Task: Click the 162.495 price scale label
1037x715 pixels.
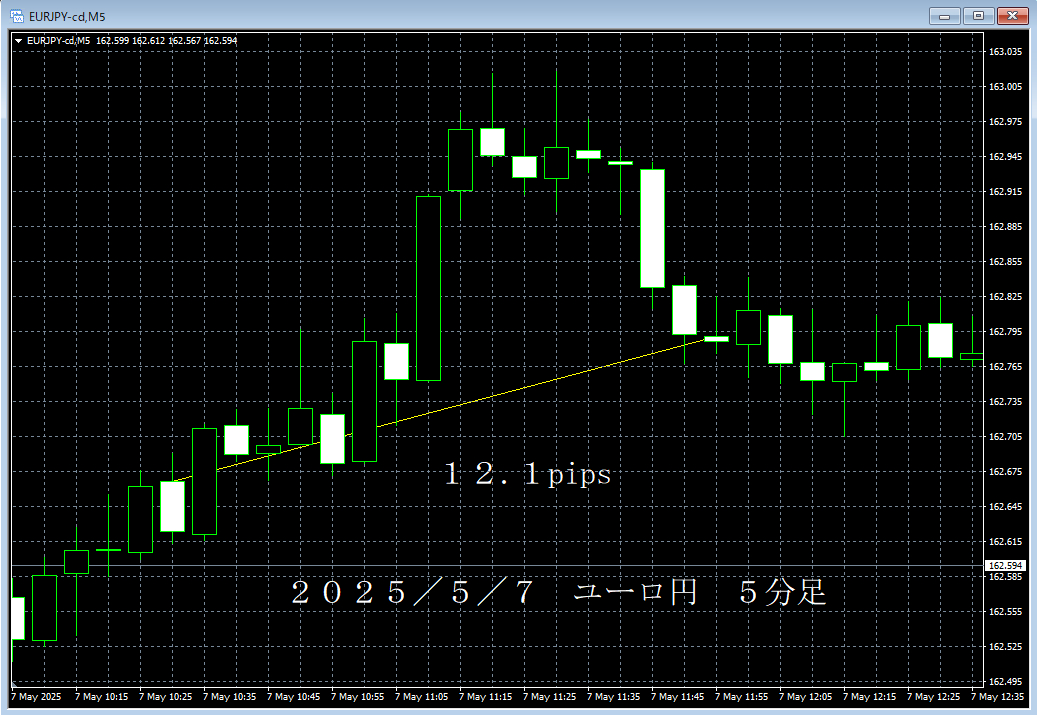Action: click(x=1005, y=682)
